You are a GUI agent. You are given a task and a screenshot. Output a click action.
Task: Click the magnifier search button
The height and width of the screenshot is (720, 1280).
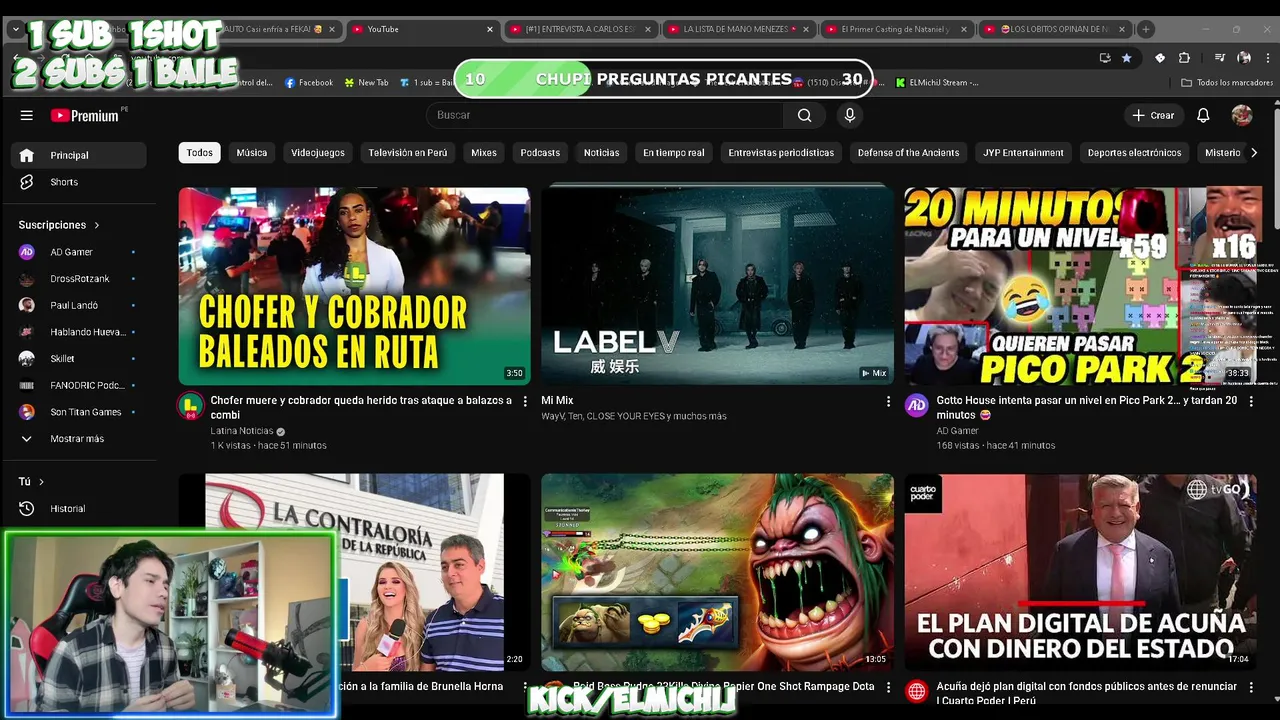pos(804,115)
